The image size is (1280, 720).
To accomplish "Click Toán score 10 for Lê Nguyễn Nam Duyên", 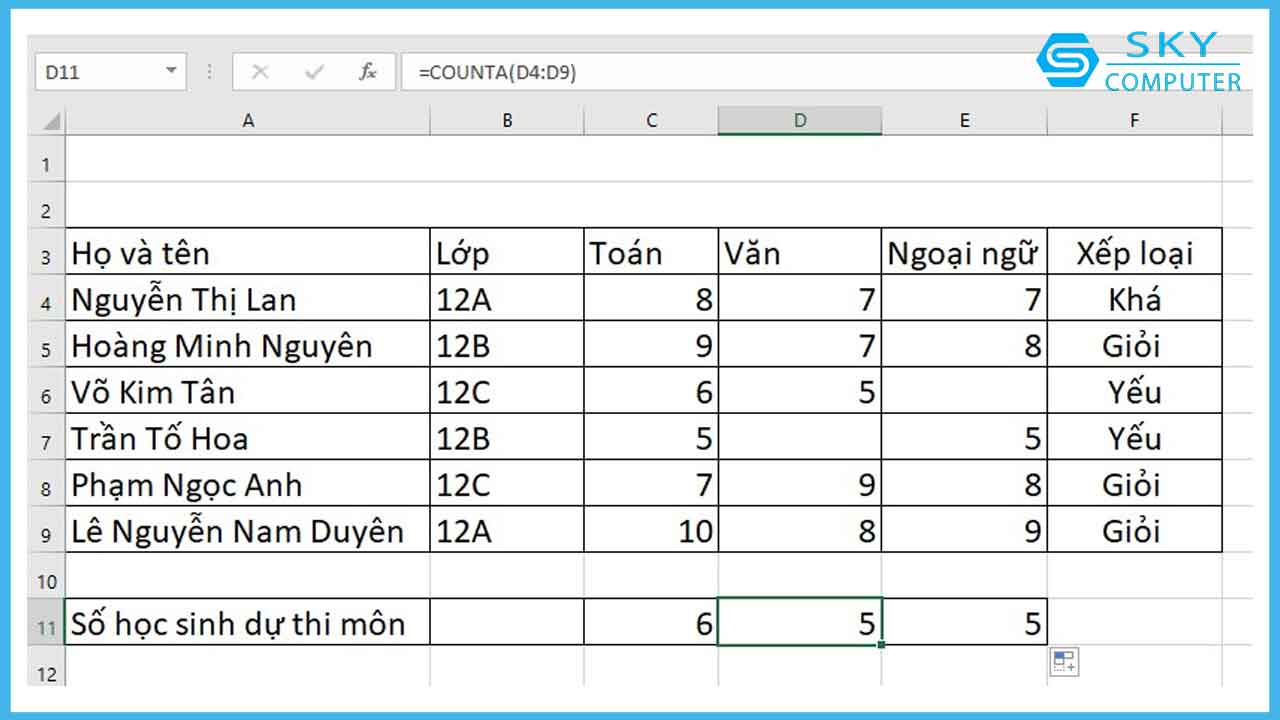I will pos(651,529).
